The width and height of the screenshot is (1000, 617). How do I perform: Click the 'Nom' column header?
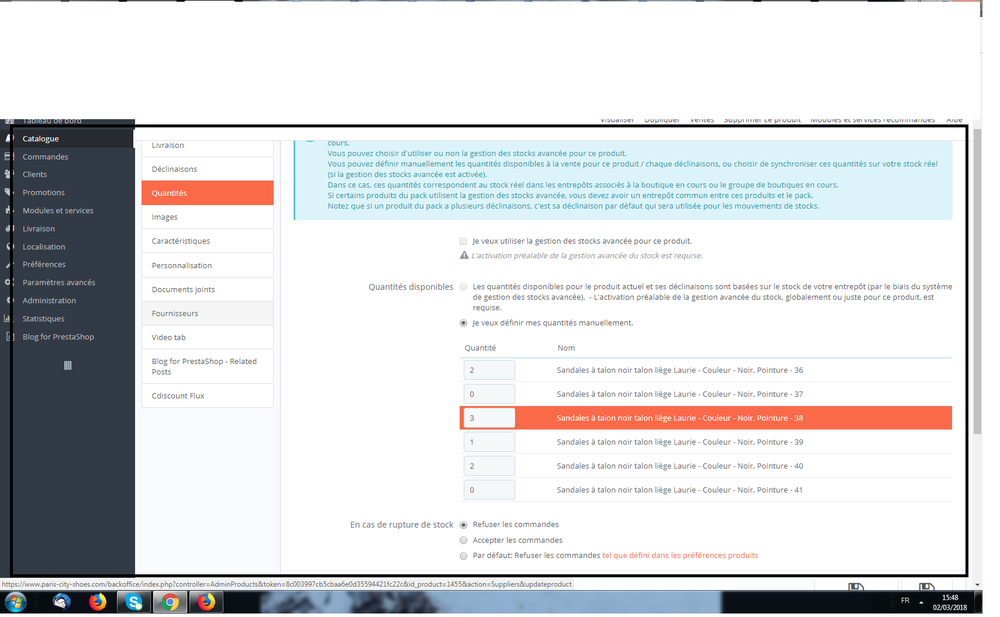click(x=566, y=348)
